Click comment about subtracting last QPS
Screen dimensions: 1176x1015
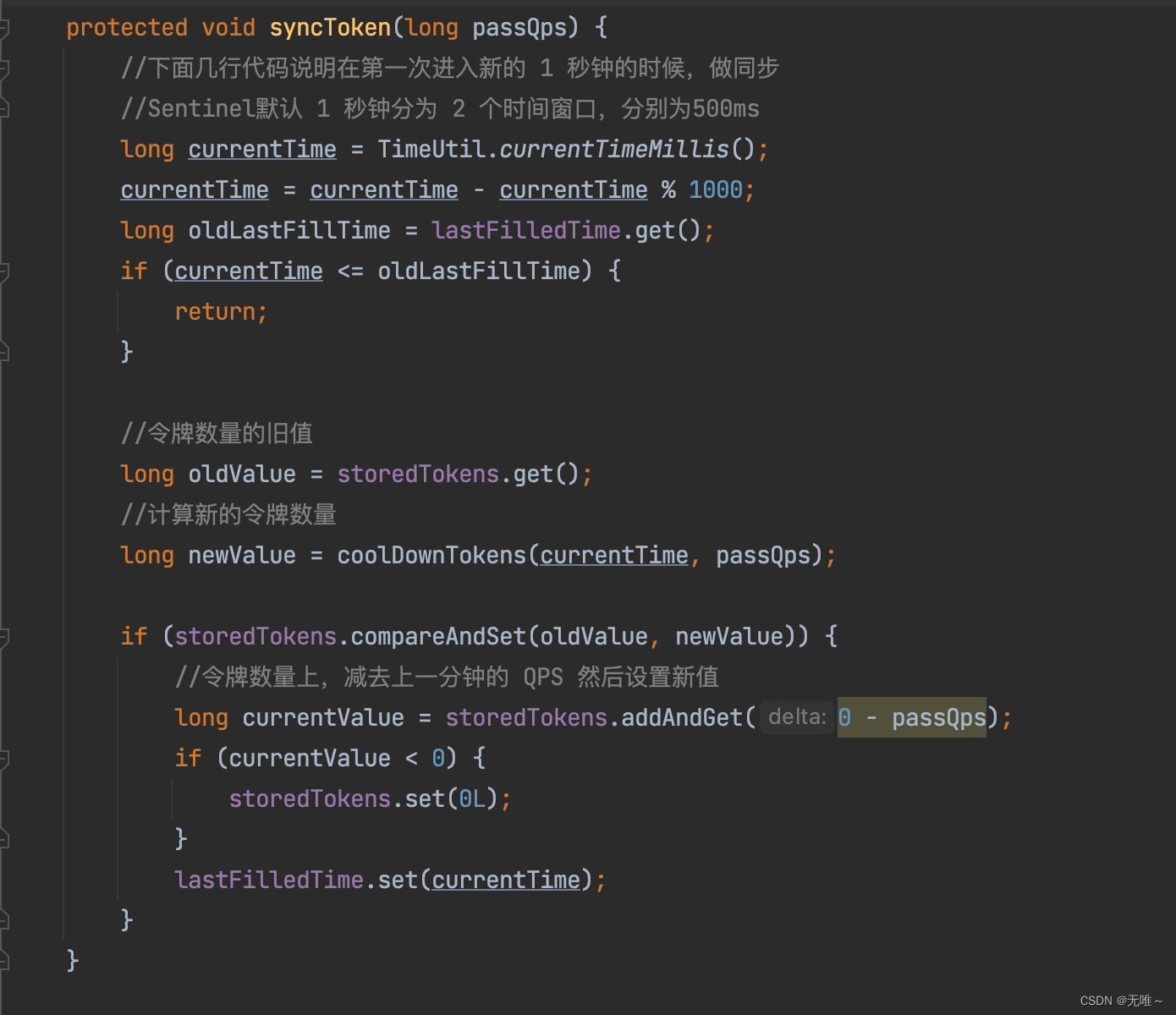pos(447,678)
